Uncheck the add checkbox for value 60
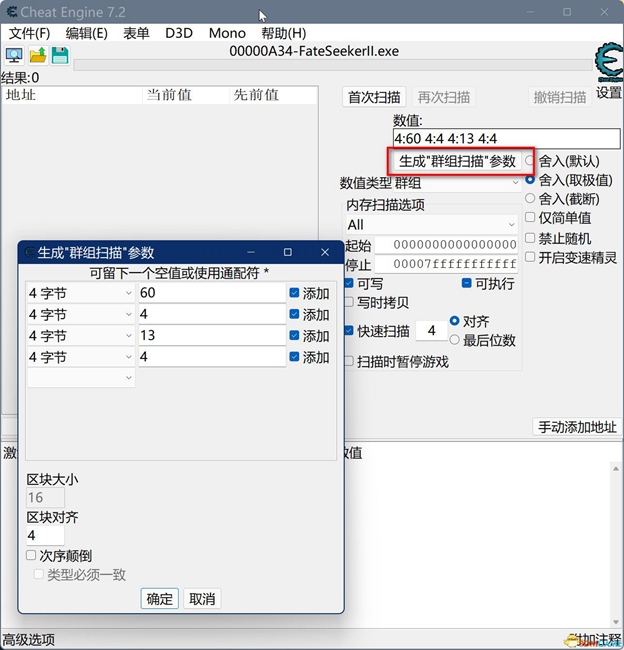 (x=294, y=293)
